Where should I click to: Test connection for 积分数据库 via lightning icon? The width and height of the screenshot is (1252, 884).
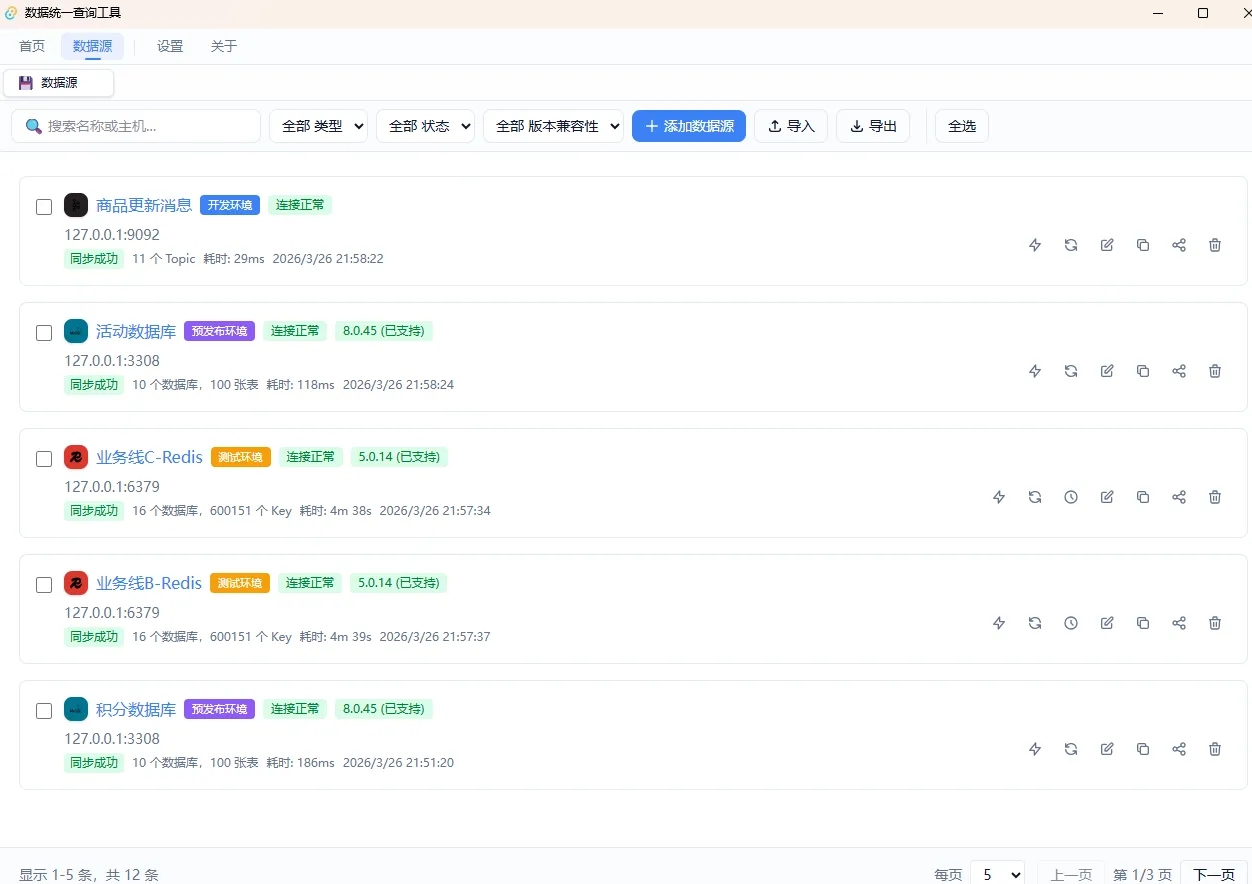coord(1035,749)
